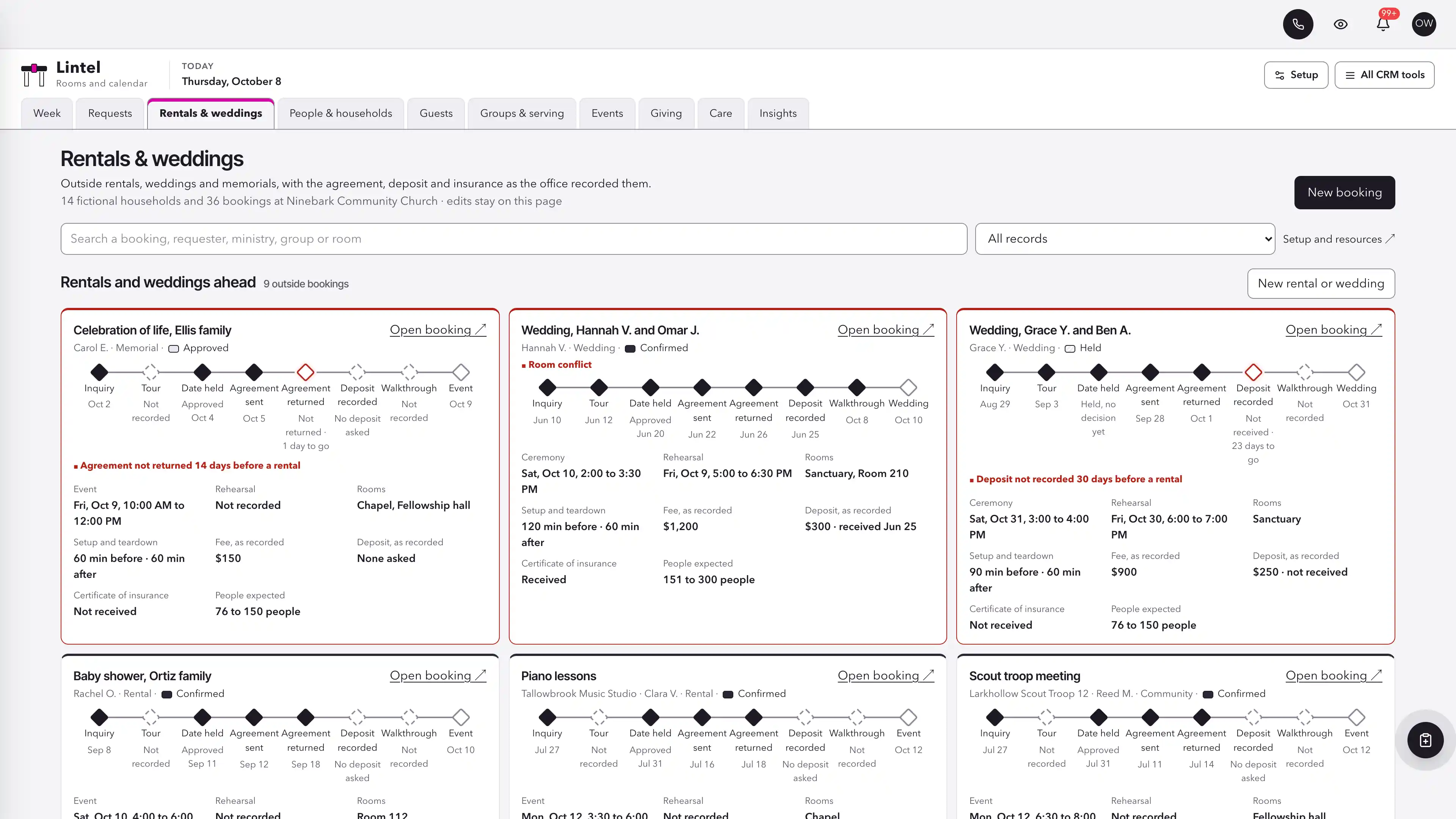The image size is (1456, 819).
Task: Click Agreement returned diamond on Ellis family card
Action: coord(306,372)
